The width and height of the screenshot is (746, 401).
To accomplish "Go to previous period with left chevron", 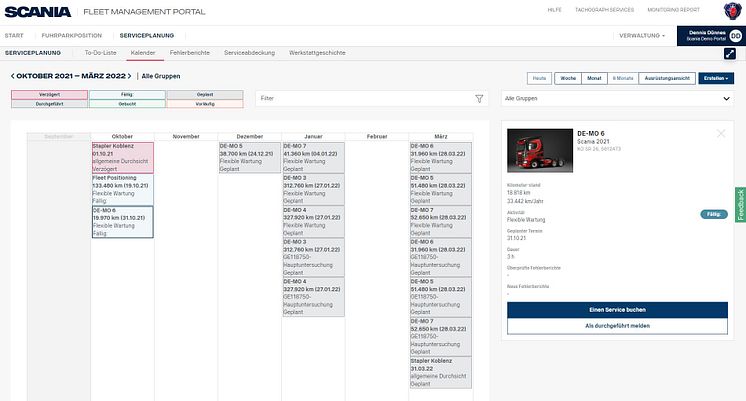I will [11, 76].
